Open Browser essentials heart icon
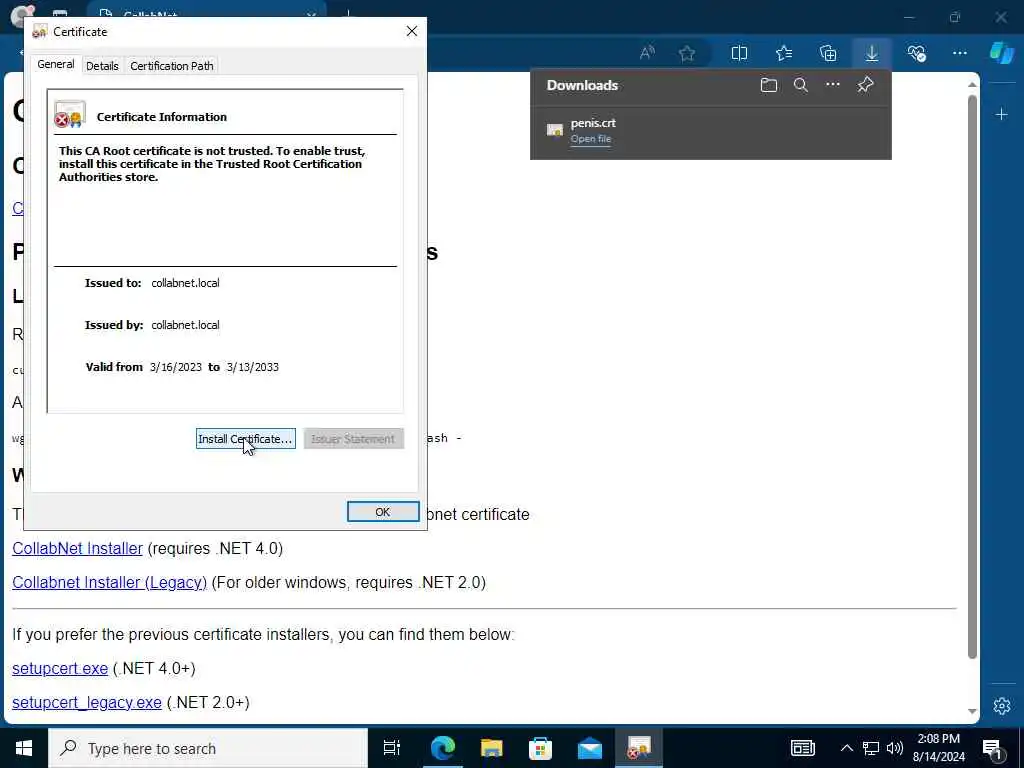This screenshot has width=1024, height=768. point(916,54)
